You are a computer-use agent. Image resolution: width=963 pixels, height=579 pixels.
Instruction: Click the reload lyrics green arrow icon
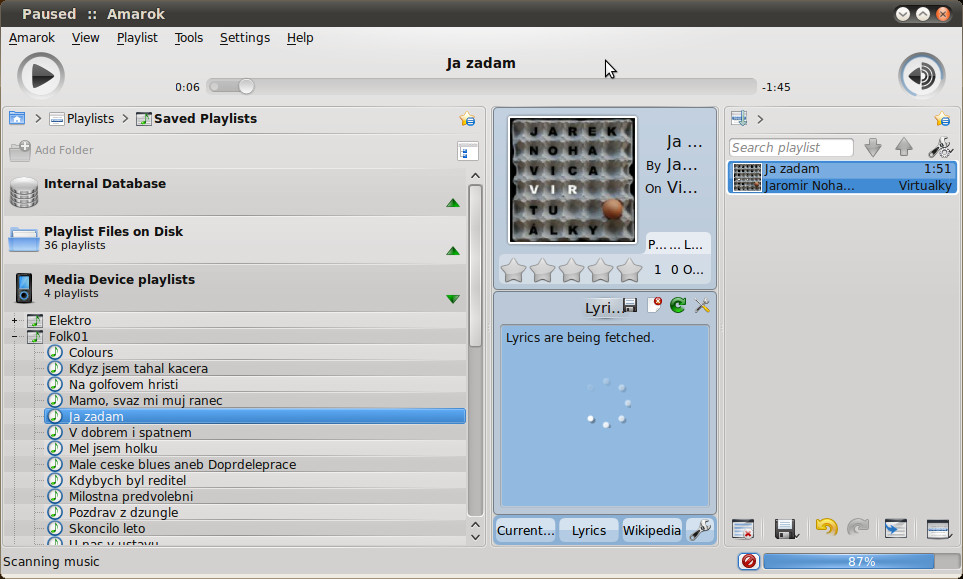pos(678,306)
